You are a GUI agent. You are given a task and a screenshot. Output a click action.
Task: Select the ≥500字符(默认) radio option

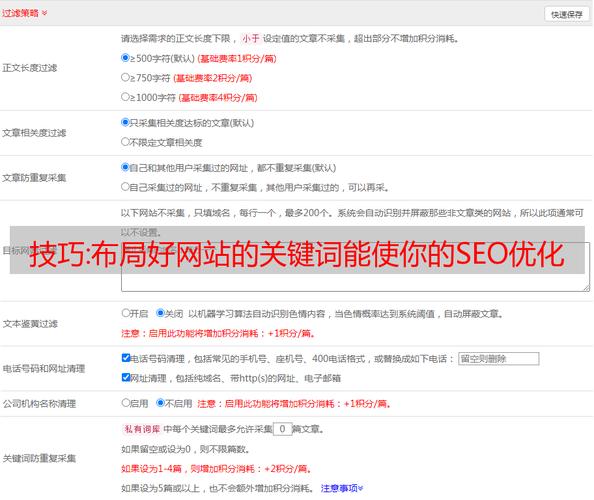tap(125, 58)
